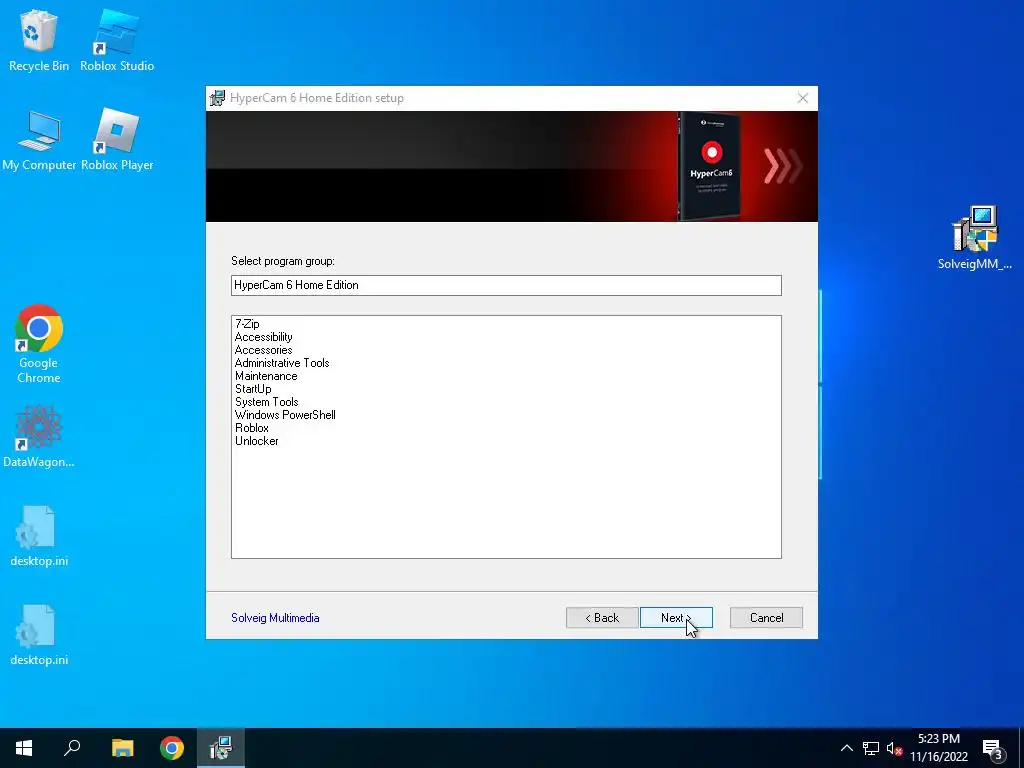This screenshot has width=1024, height=768.
Task: Select Roblox program group
Action: click(x=251, y=428)
